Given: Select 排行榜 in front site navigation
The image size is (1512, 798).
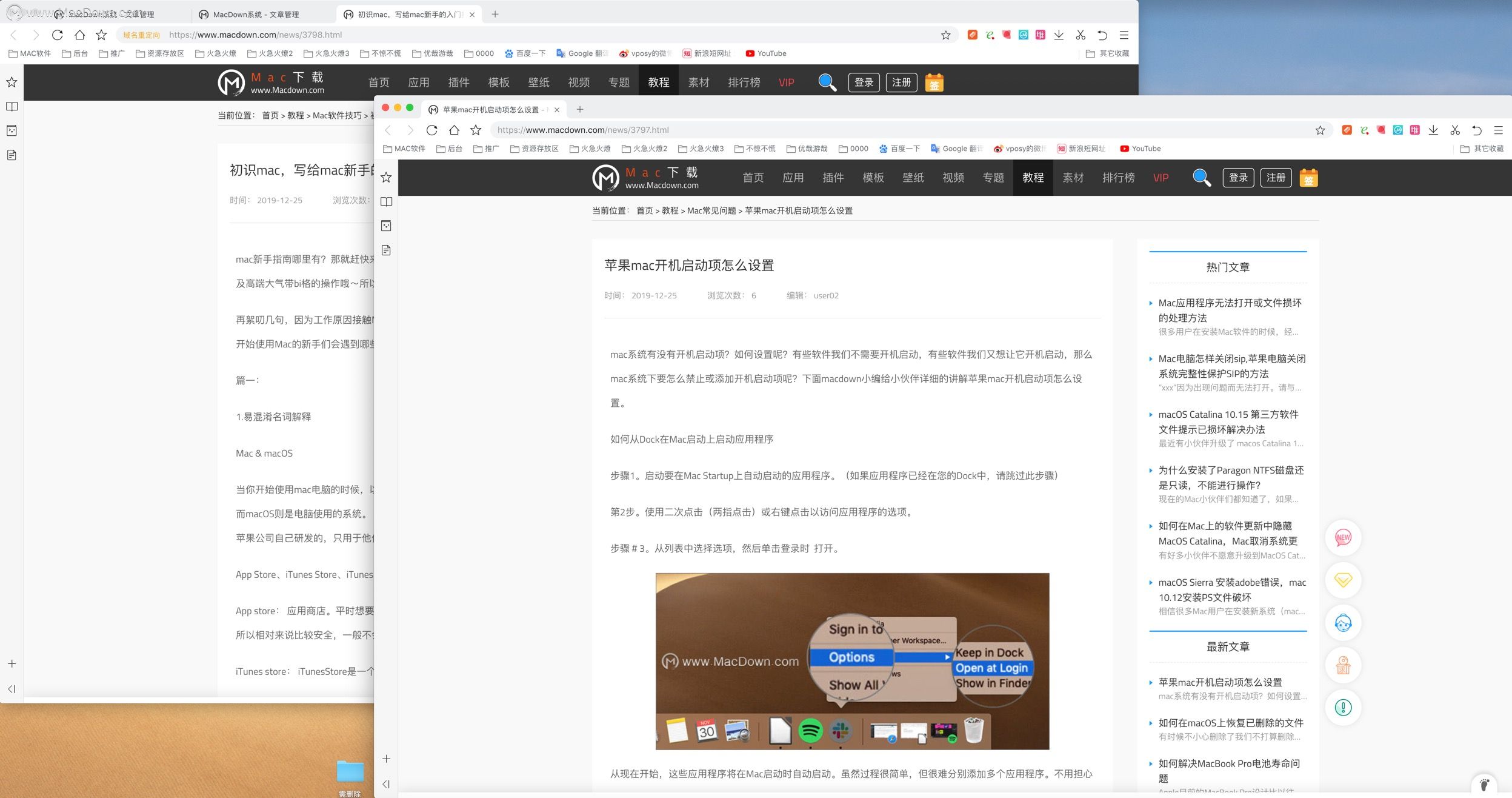Looking at the screenshot, I should point(1119,178).
